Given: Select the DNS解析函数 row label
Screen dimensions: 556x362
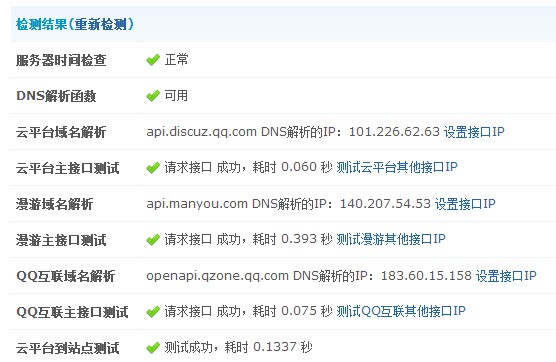Looking at the screenshot, I should click(56, 96).
